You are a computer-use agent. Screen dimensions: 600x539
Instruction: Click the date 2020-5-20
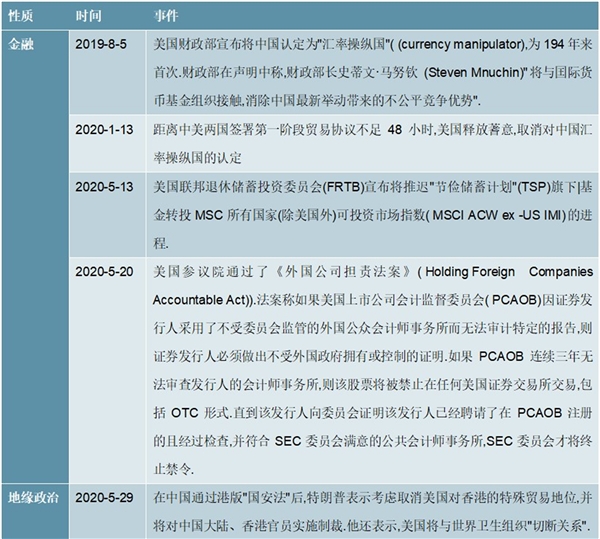tap(104, 272)
